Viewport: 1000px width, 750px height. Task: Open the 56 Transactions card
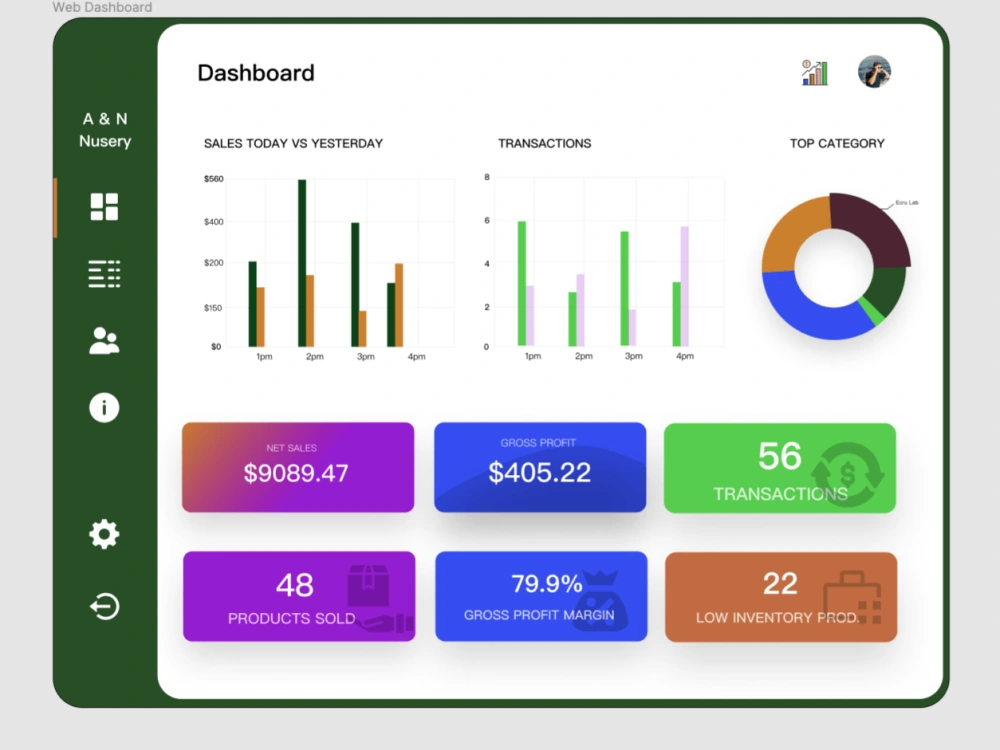780,467
